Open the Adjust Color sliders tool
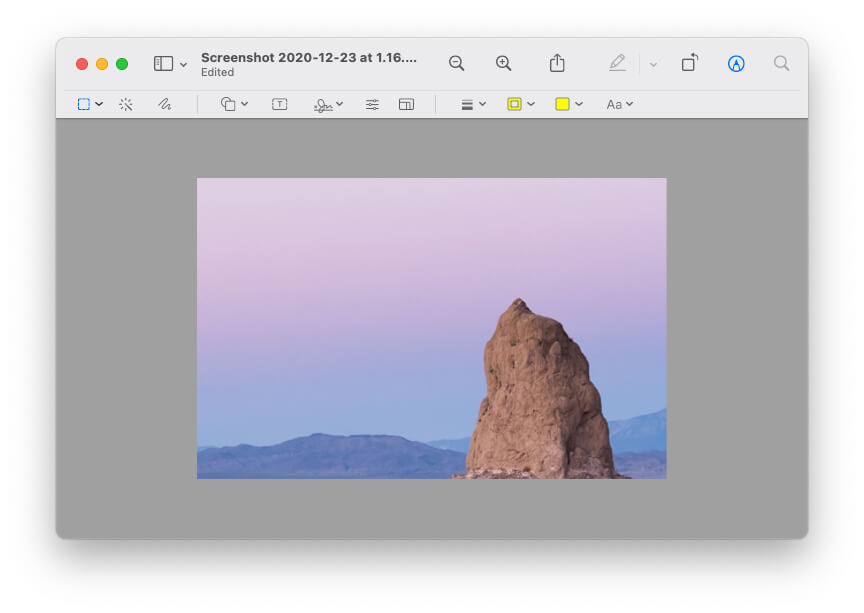Viewport: 864px width, 613px height. [x=372, y=104]
